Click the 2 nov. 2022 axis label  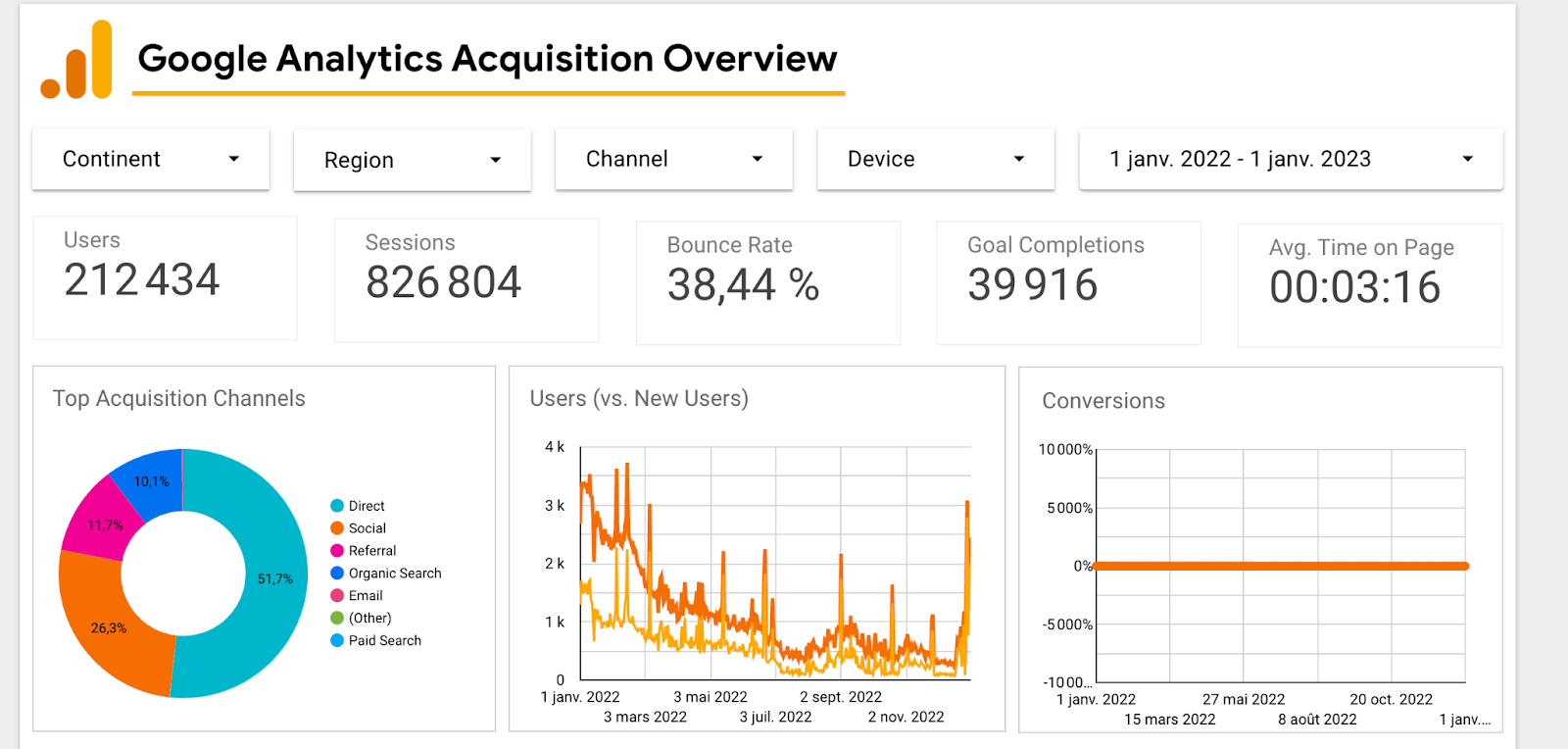(906, 717)
